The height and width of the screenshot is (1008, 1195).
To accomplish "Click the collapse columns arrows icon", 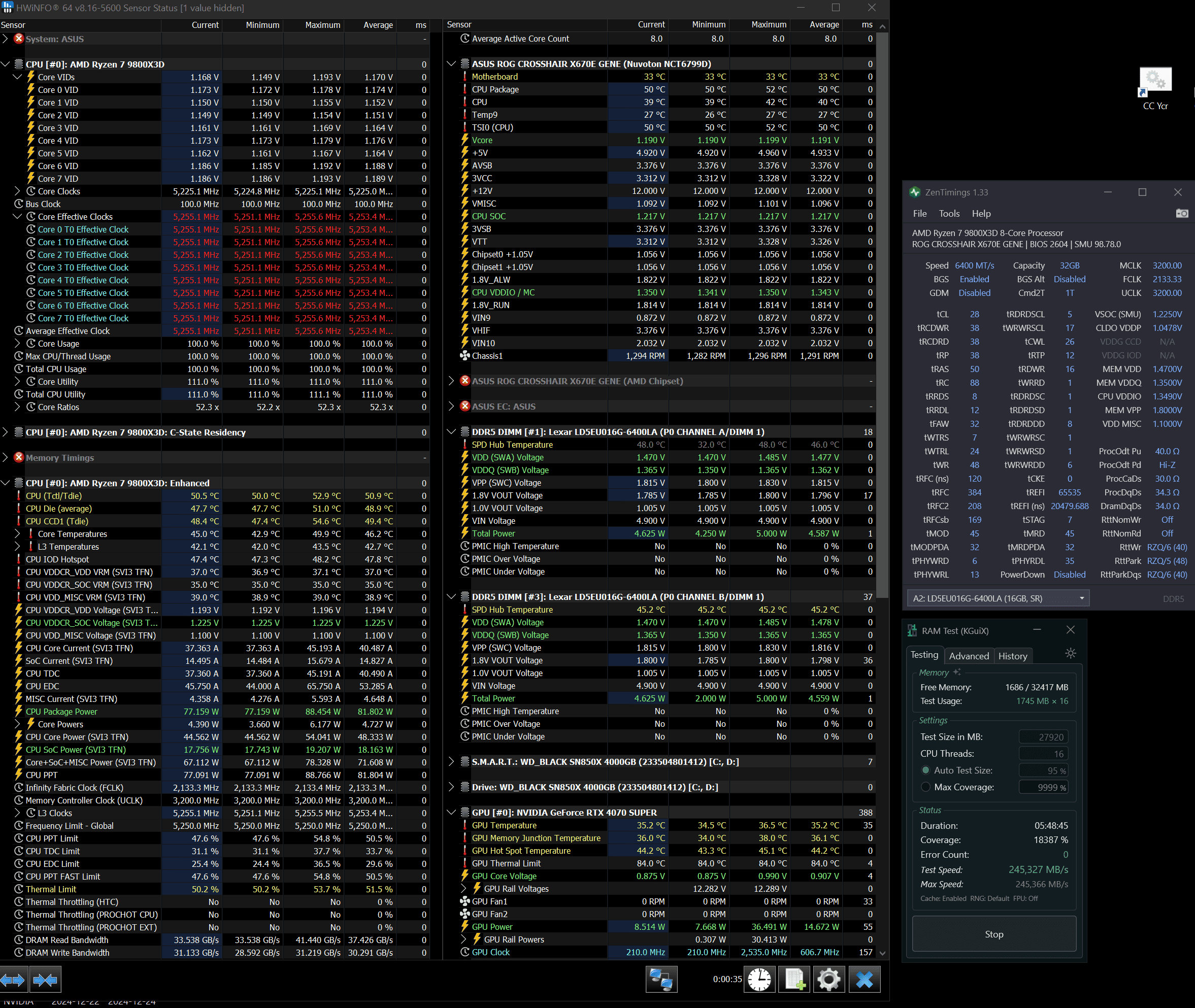I will pos(45,980).
